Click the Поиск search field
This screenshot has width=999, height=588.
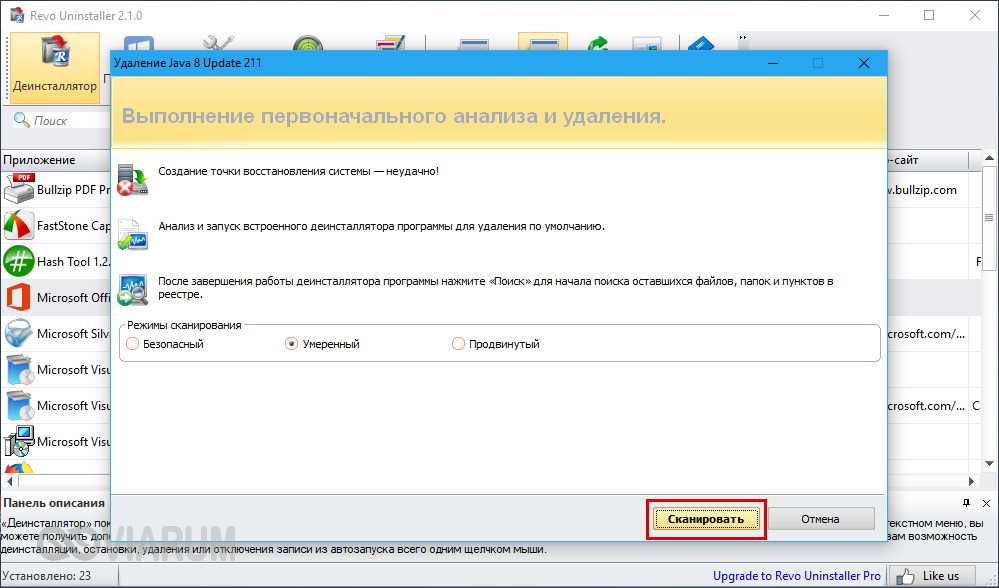(x=60, y=120)
